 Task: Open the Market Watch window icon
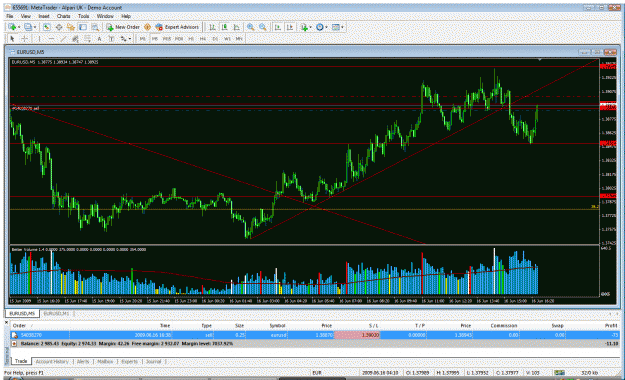click(47, 27)
